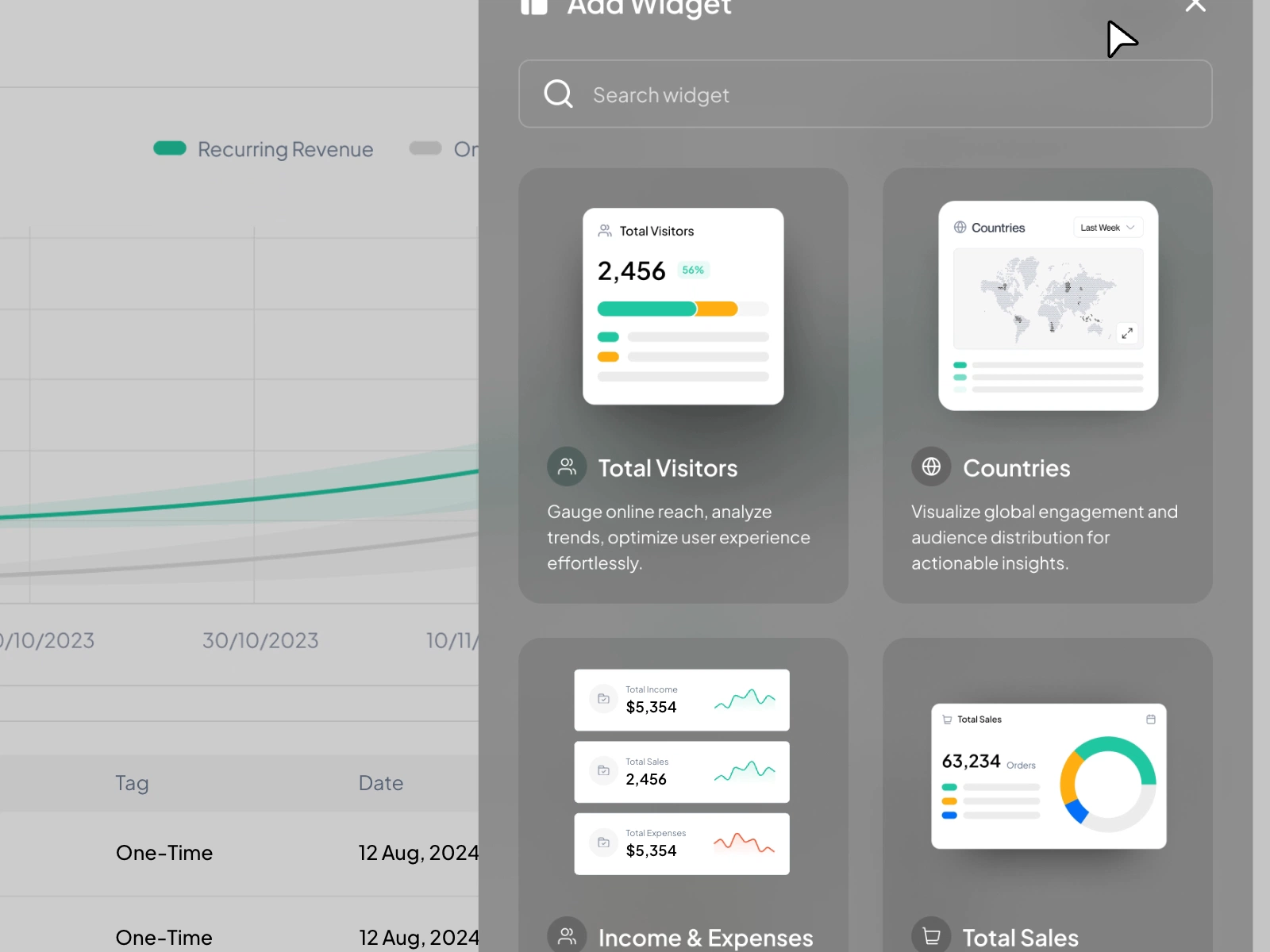Click the Total Visitors people icon

(567, 466)
